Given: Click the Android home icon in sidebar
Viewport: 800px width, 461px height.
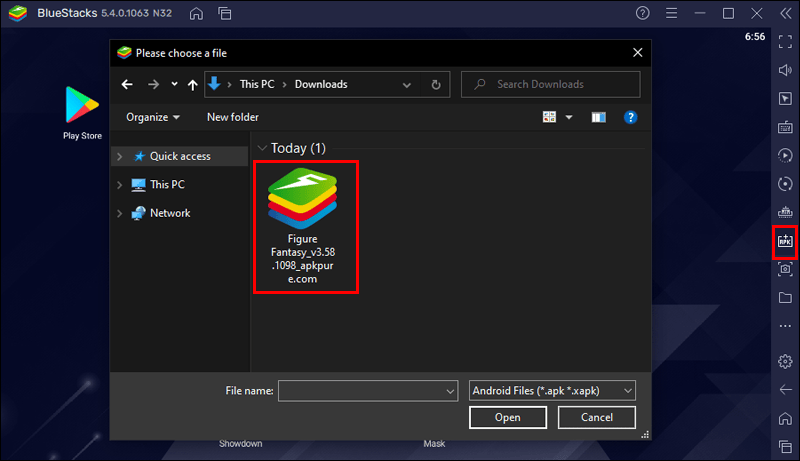Looking at the screenshot, I should pos(785,418).
